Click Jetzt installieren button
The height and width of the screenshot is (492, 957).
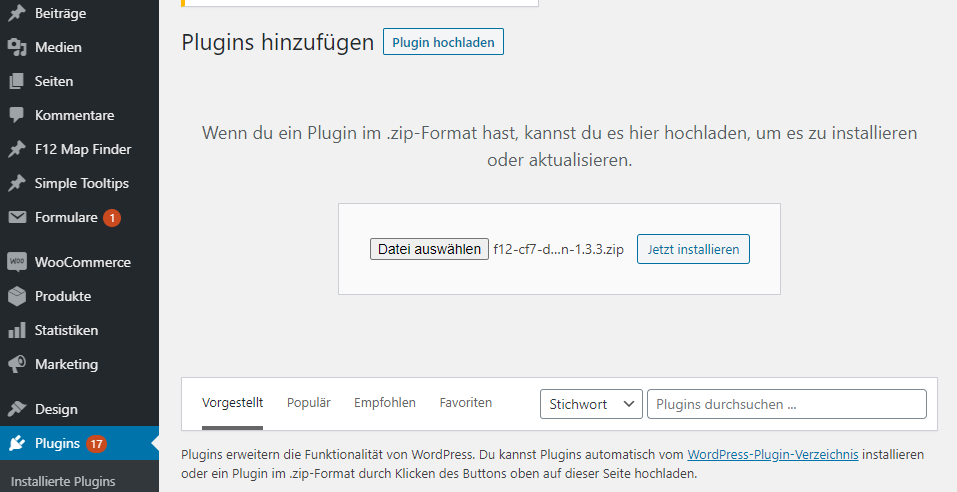(693, 249)
